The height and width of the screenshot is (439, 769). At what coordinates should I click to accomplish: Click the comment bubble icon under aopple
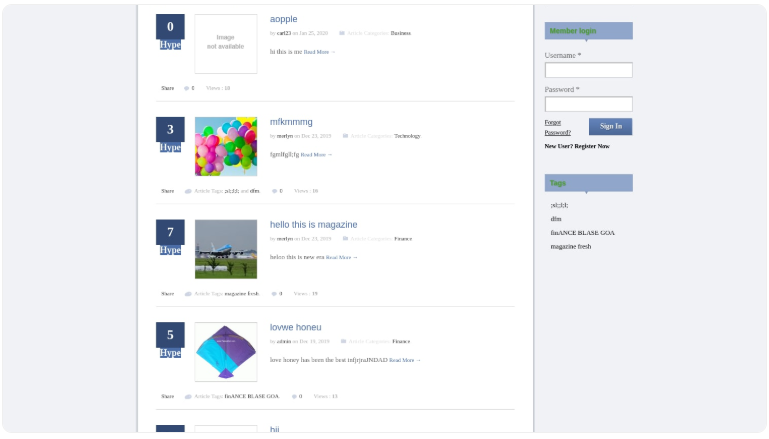pyautogui.click(x=186, y=88)
